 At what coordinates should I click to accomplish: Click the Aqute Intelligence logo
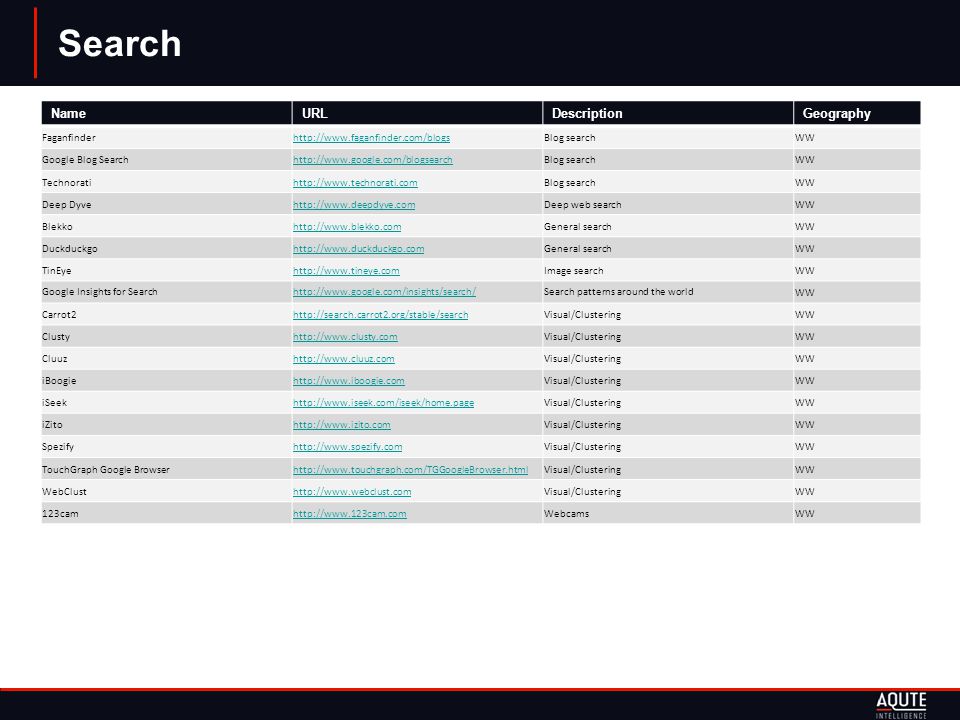[901, 705]
